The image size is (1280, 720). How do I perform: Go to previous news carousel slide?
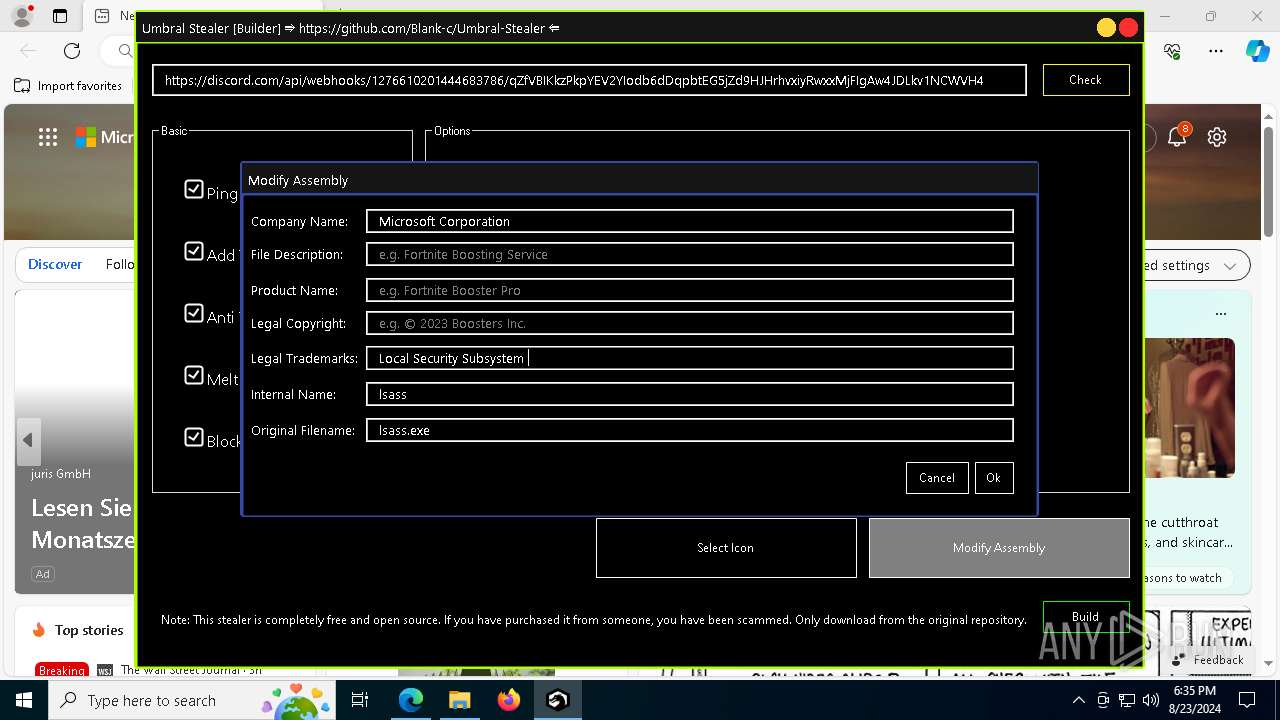point(28,440)
